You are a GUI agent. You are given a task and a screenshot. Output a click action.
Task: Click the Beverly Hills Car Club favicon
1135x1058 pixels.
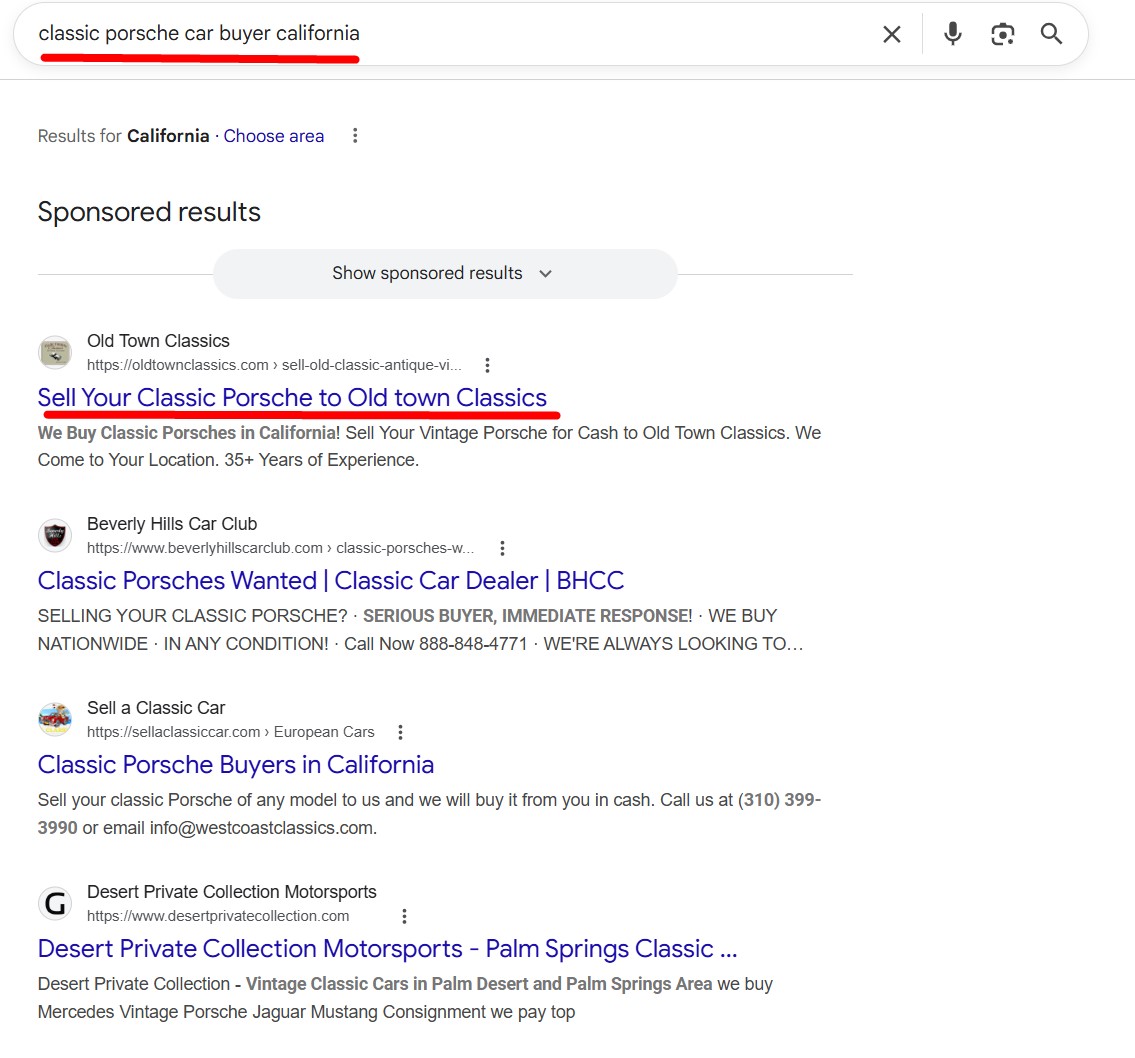(x=55, y=536)
